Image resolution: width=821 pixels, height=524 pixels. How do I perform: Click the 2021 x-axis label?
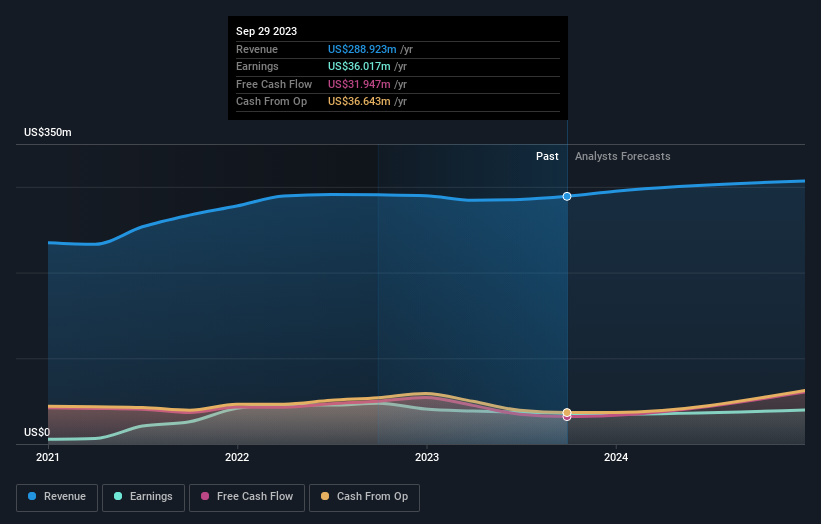point(48,457)
